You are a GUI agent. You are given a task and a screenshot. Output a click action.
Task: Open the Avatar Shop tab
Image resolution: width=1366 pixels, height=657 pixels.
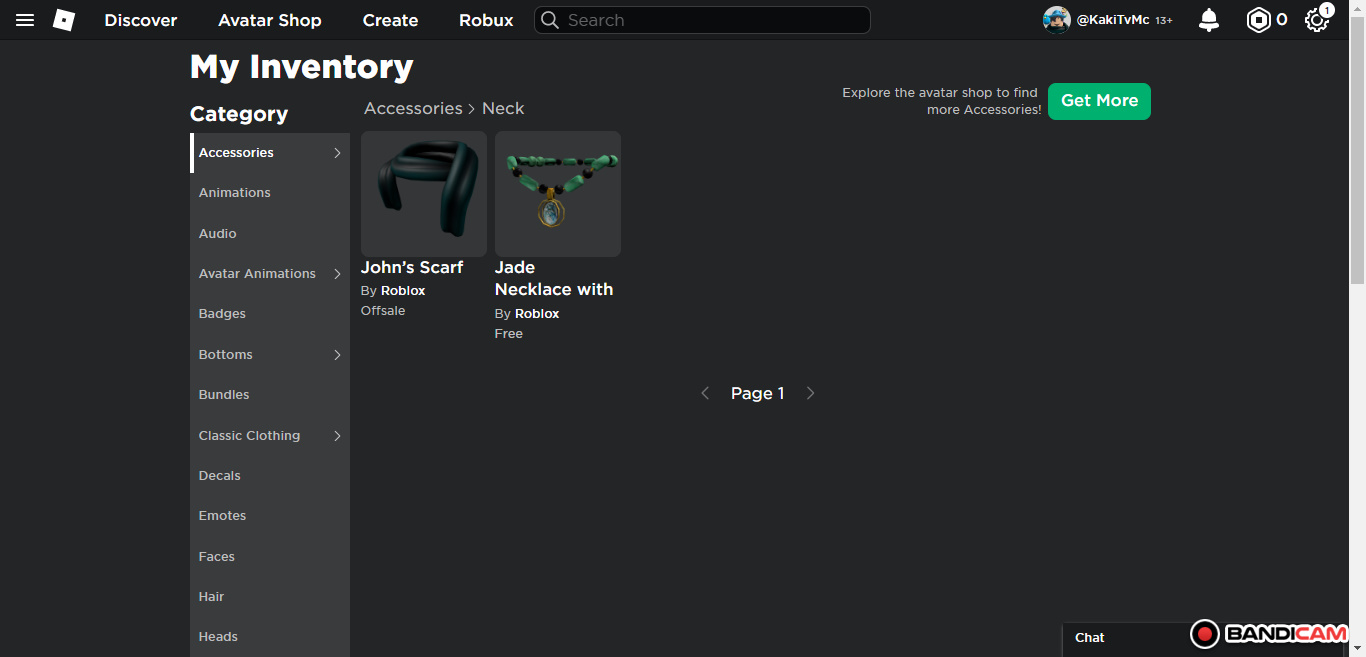[x=270, y=20]
